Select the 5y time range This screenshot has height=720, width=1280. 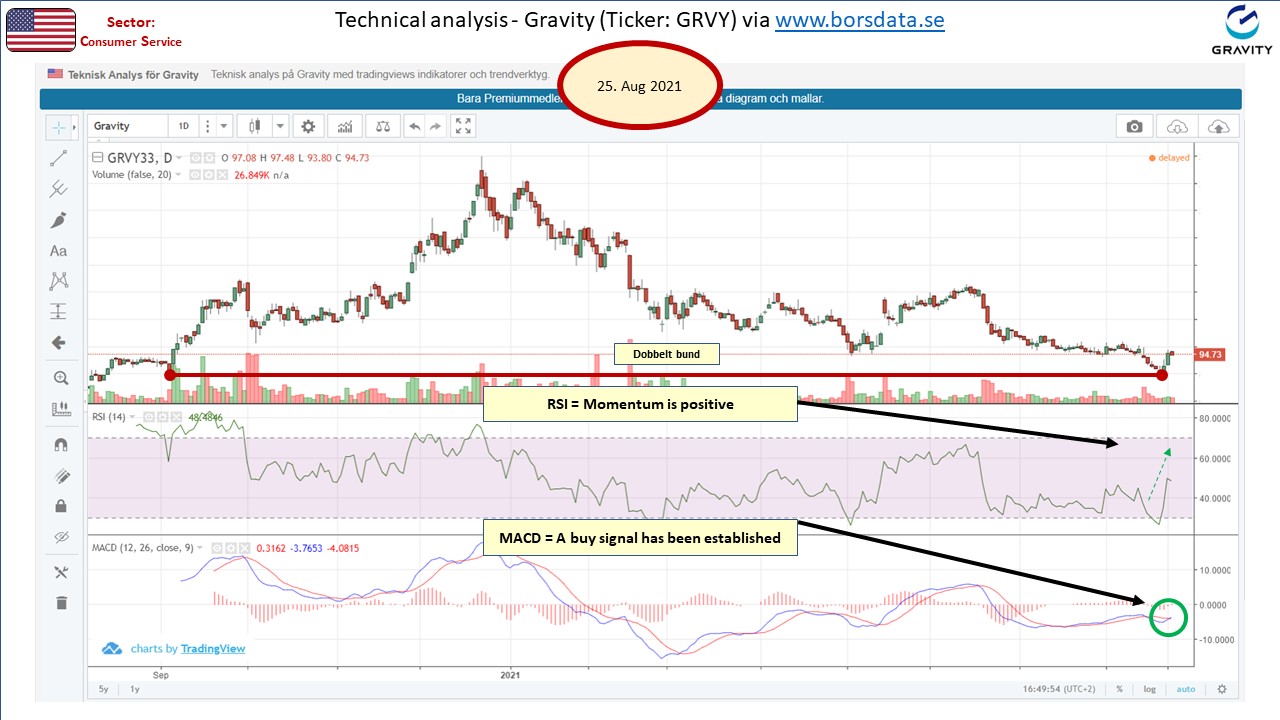(104, 689)
